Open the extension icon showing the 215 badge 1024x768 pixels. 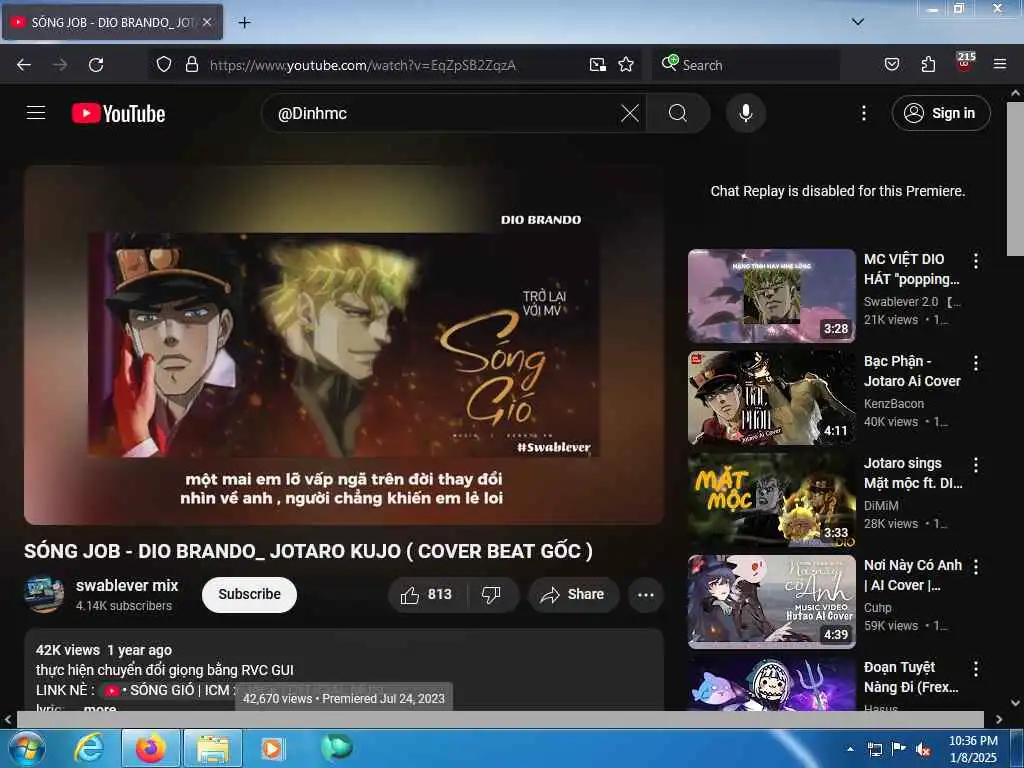coord(965,62)
